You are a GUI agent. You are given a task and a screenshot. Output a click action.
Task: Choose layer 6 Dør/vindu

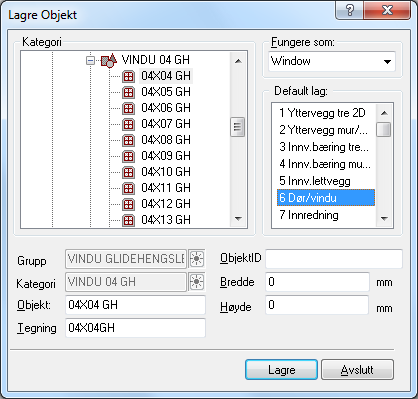pyautogui.click(x=326, y=198)
